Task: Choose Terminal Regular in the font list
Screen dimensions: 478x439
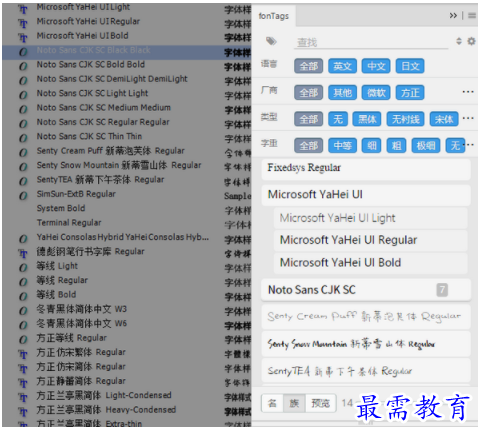Action: click(x=69, y=223)
